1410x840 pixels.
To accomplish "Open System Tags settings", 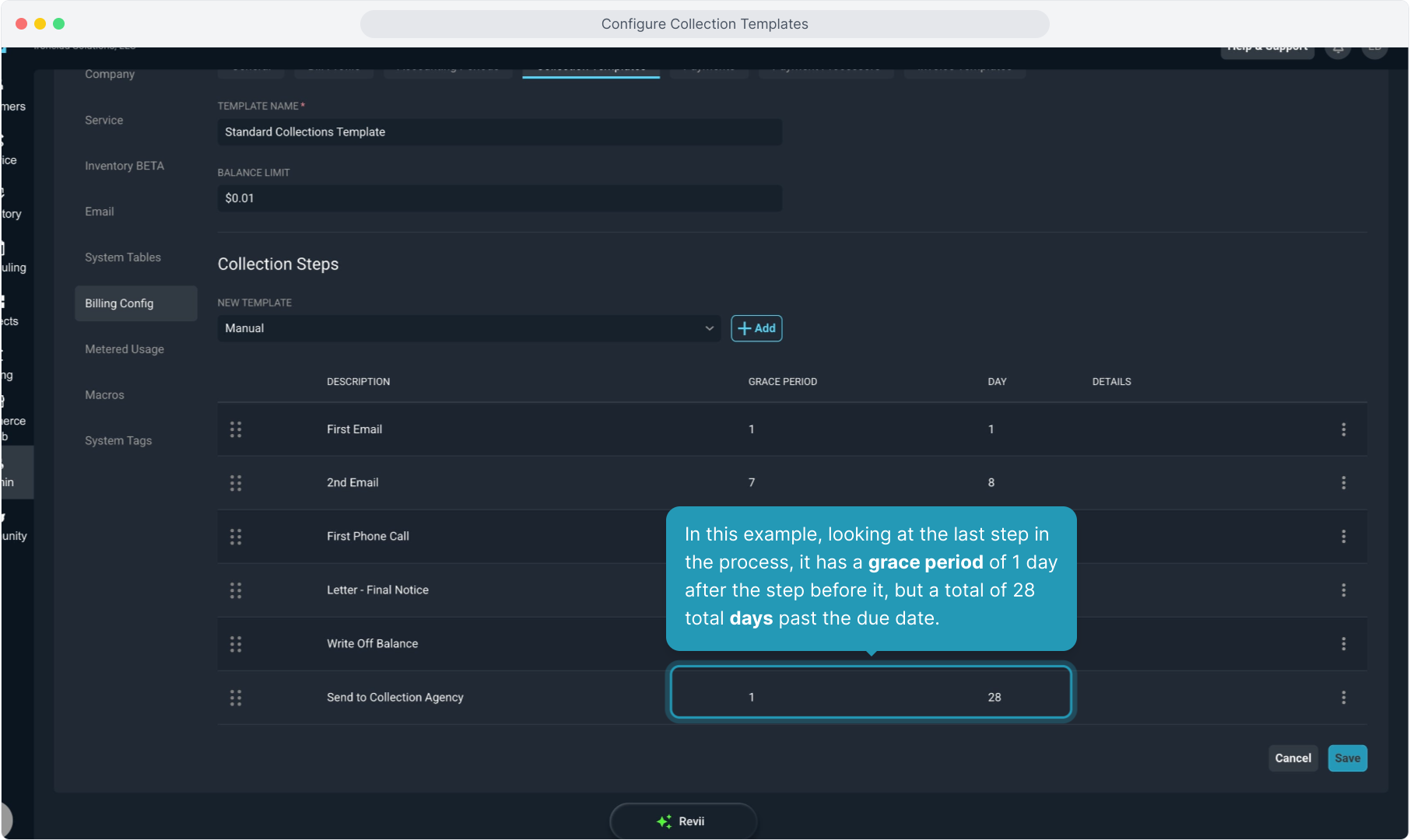I will coord(118,441).
